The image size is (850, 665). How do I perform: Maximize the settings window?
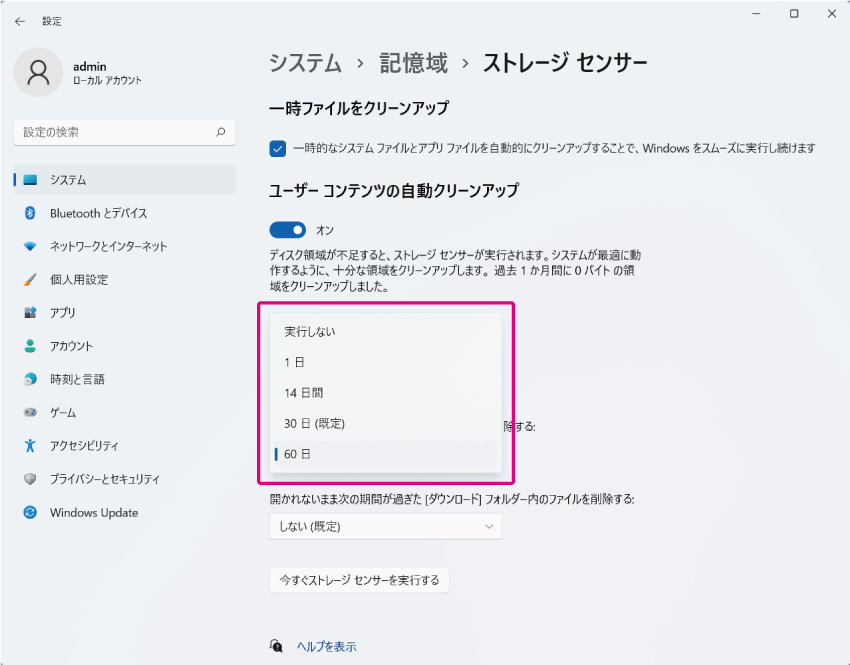coord(794,14)
